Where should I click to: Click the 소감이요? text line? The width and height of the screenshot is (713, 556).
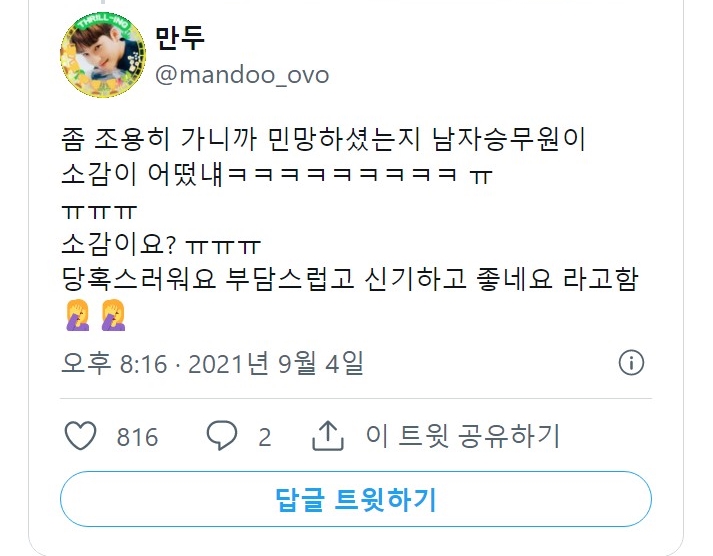tap(161, 244)
